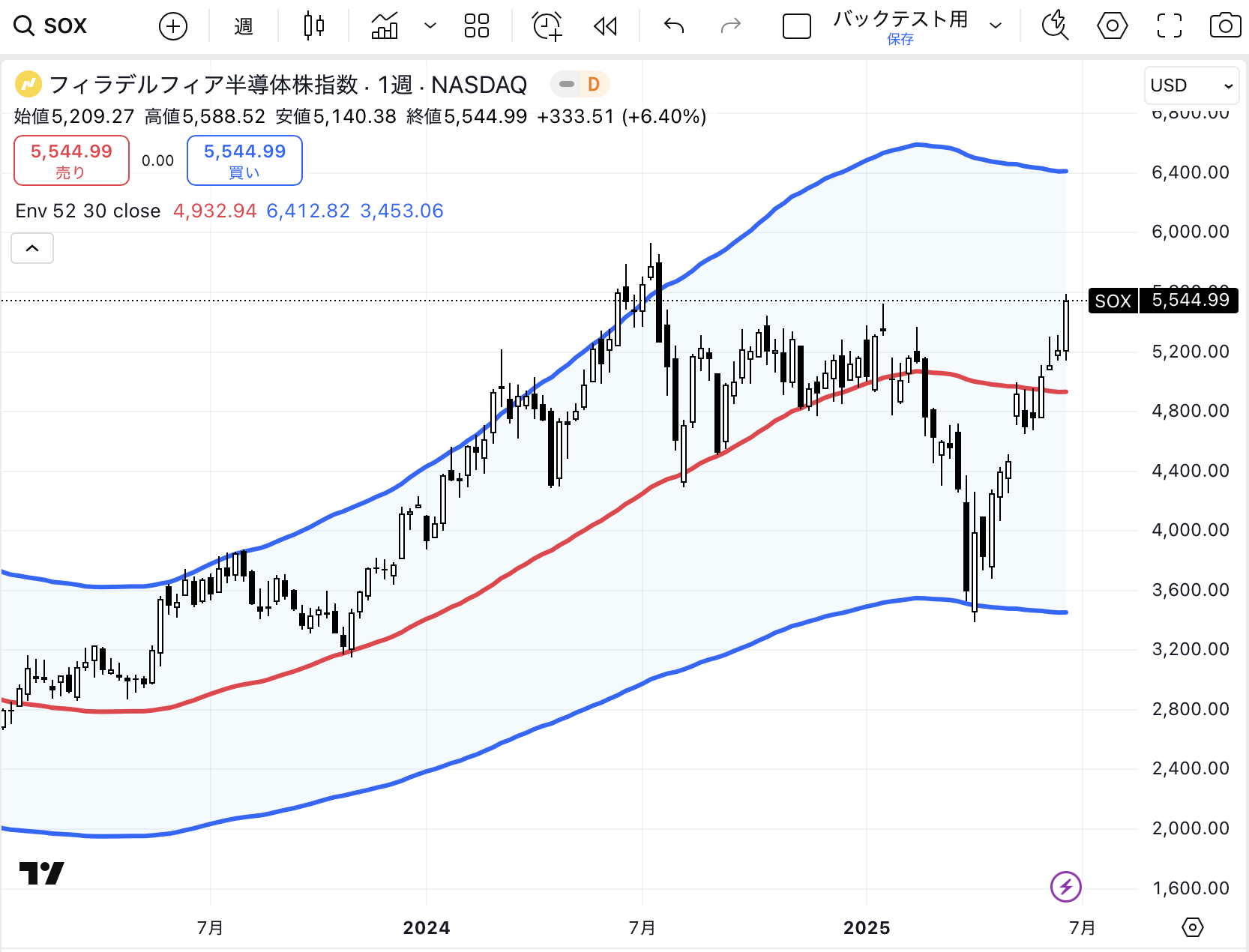Viewport: 1249px width, 952px height.
Task: Click the 始値5,209.27 open value
Action: point(74,117)
